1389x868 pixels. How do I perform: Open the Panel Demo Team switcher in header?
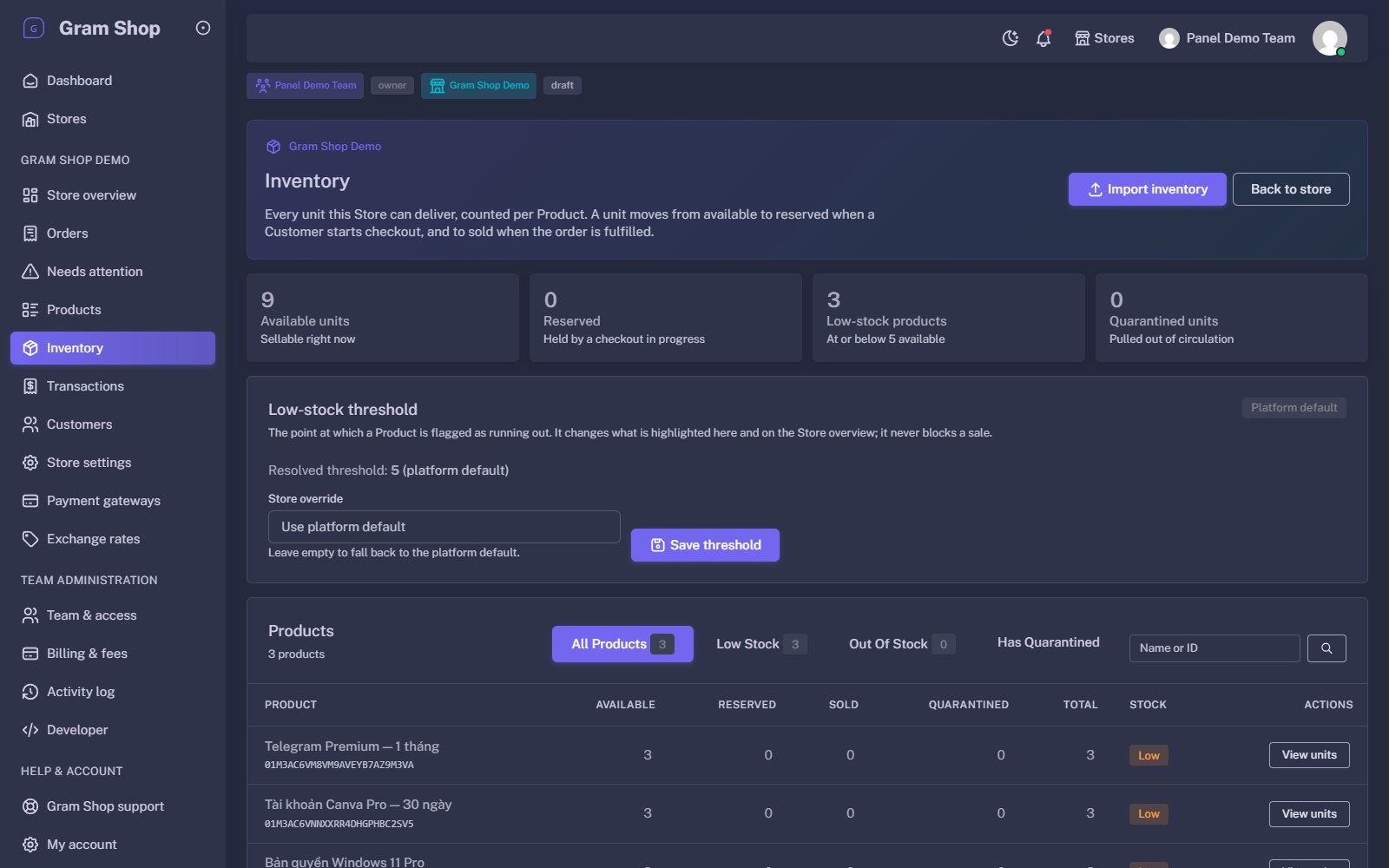click(x=1227, y=38)
